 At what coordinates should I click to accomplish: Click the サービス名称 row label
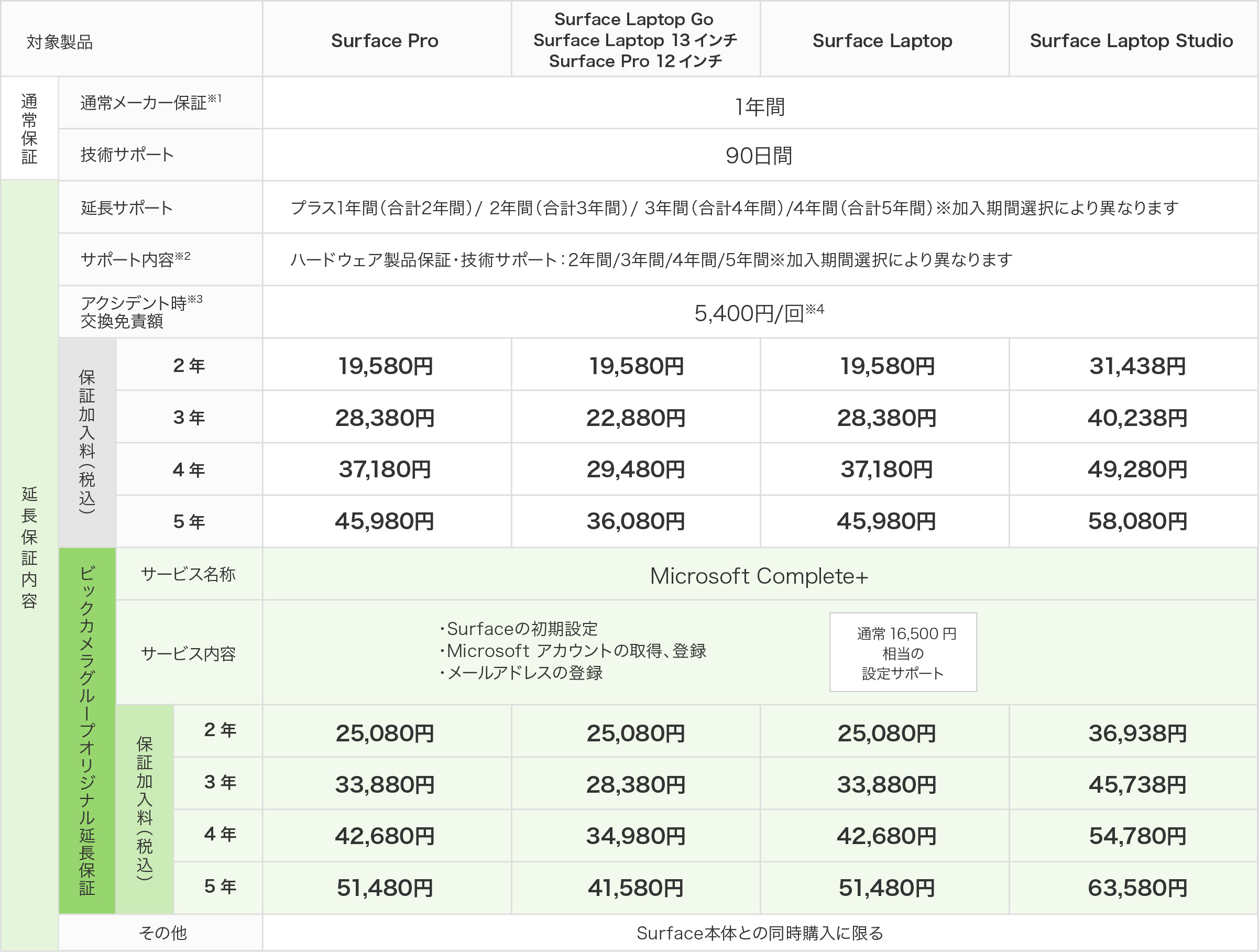tap(189, 574)
